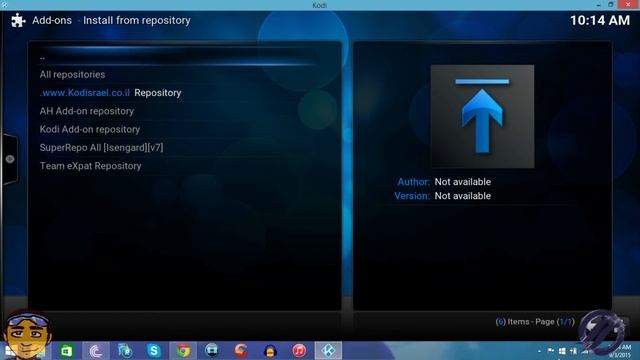Open the headphones app icon in taskbar

270,351
